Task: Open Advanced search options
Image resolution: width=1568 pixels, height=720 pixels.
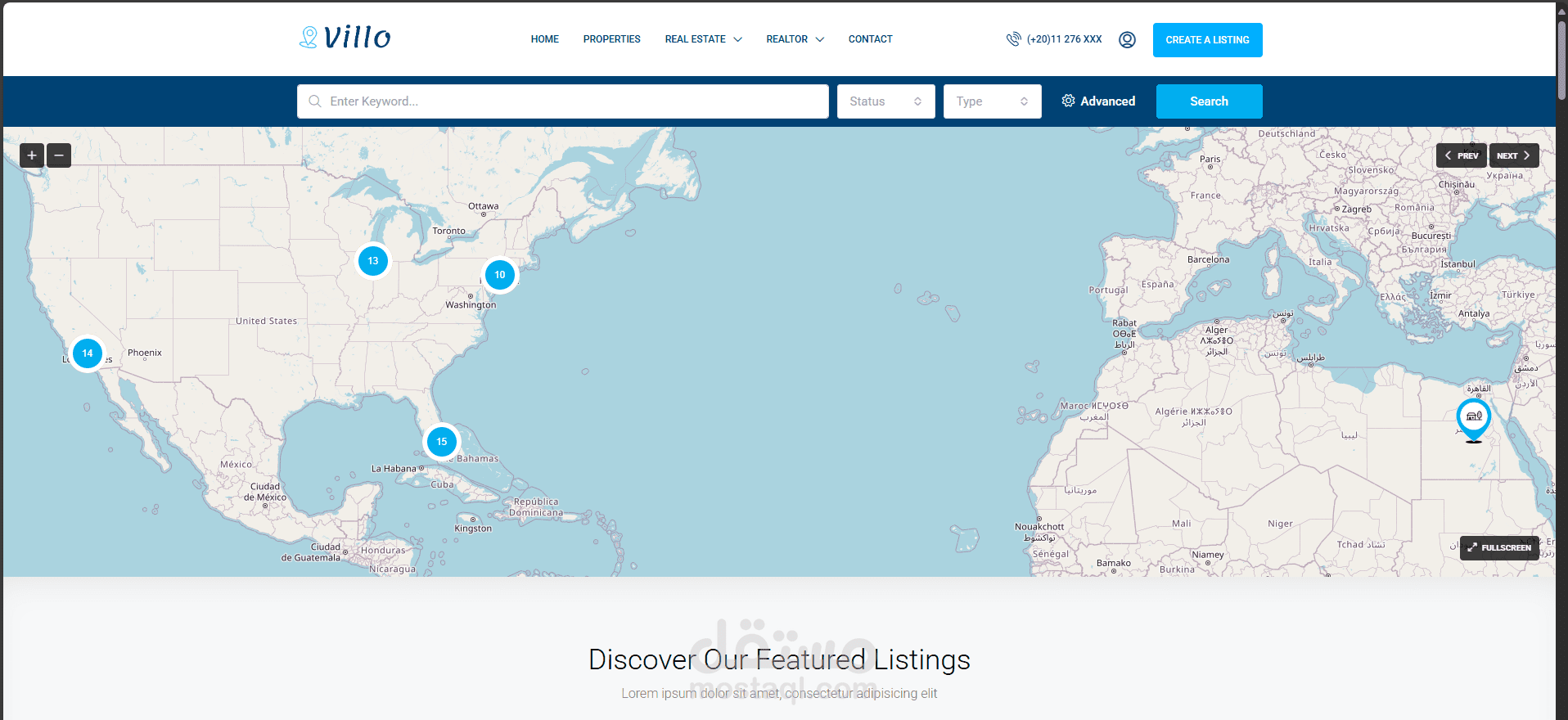Action: pyautogui.click(x=1098, y=101)
